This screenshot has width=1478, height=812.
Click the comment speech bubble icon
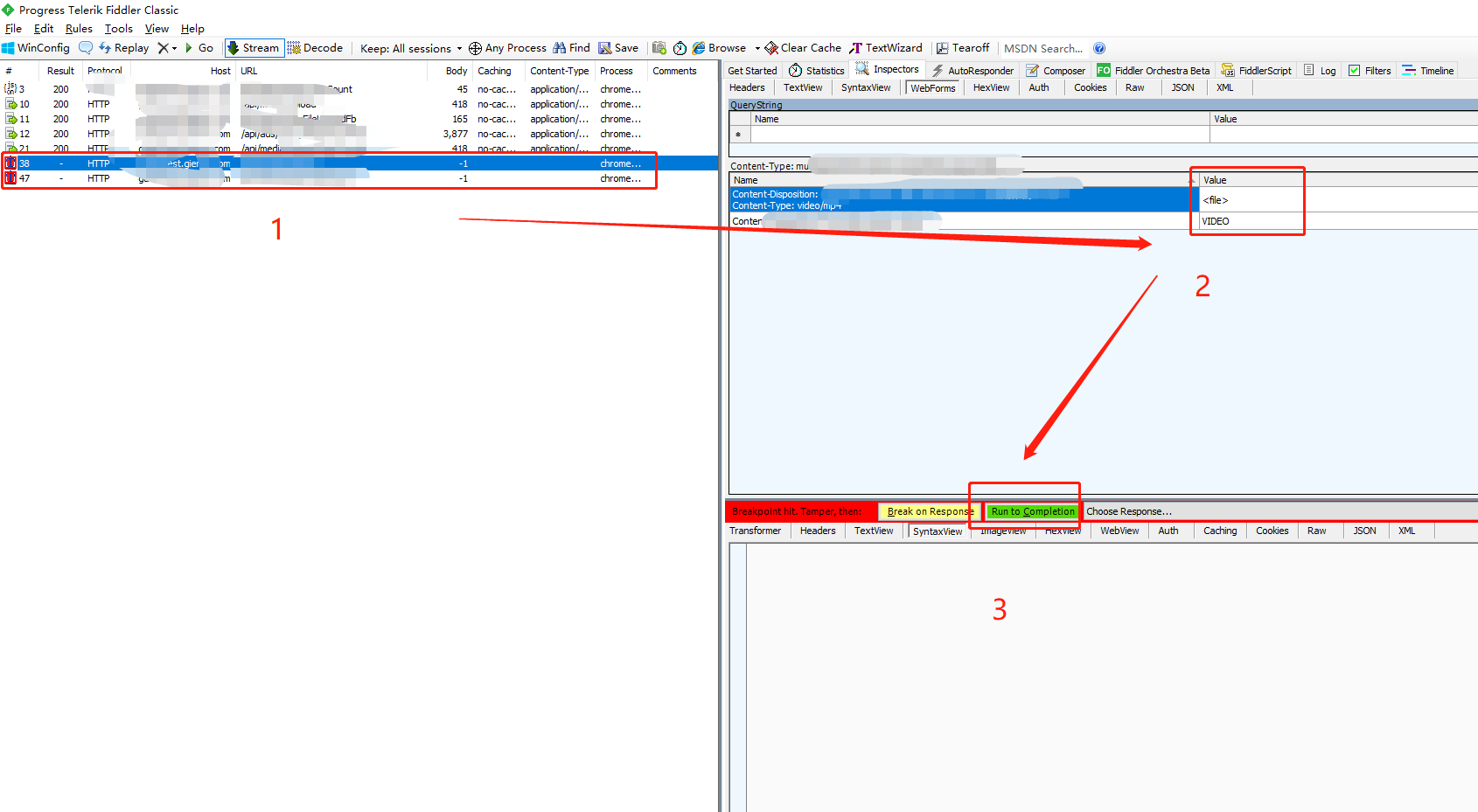click(86, 48)
